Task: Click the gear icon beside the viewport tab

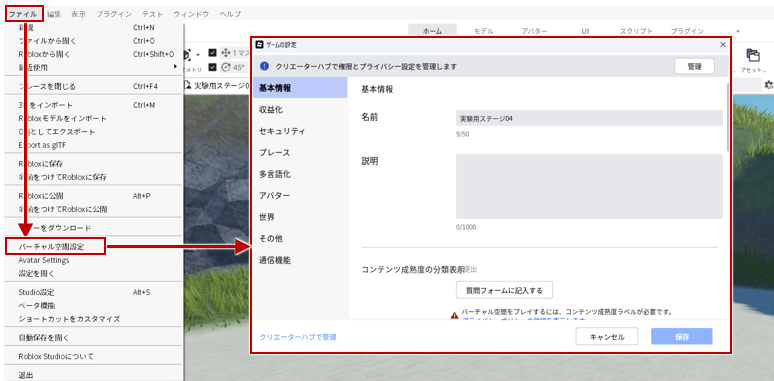Action: 769,85
